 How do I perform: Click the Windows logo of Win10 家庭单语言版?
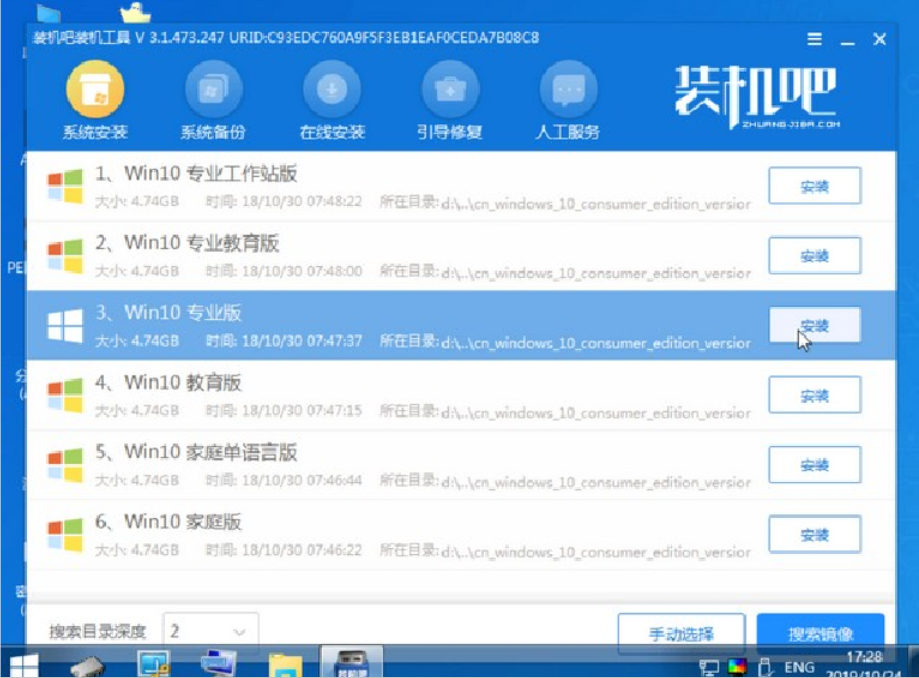pyautogui.click(x=65, y=465)
